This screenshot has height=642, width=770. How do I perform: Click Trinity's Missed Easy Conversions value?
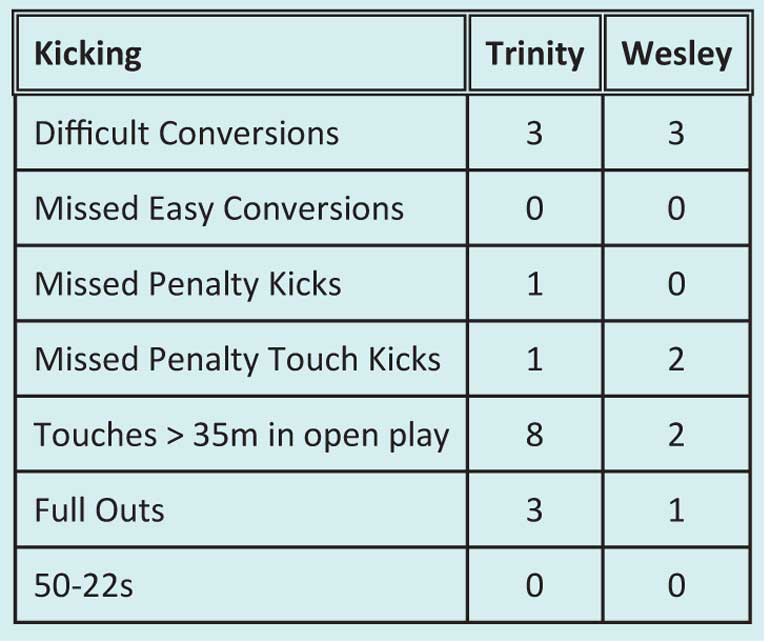pyautogui.click(x=534, y=208)
